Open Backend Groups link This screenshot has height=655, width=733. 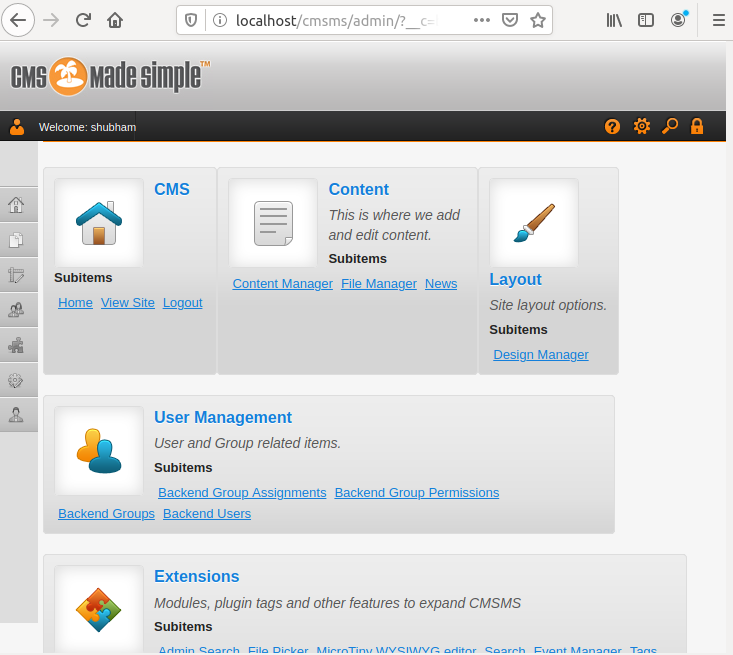106,513
